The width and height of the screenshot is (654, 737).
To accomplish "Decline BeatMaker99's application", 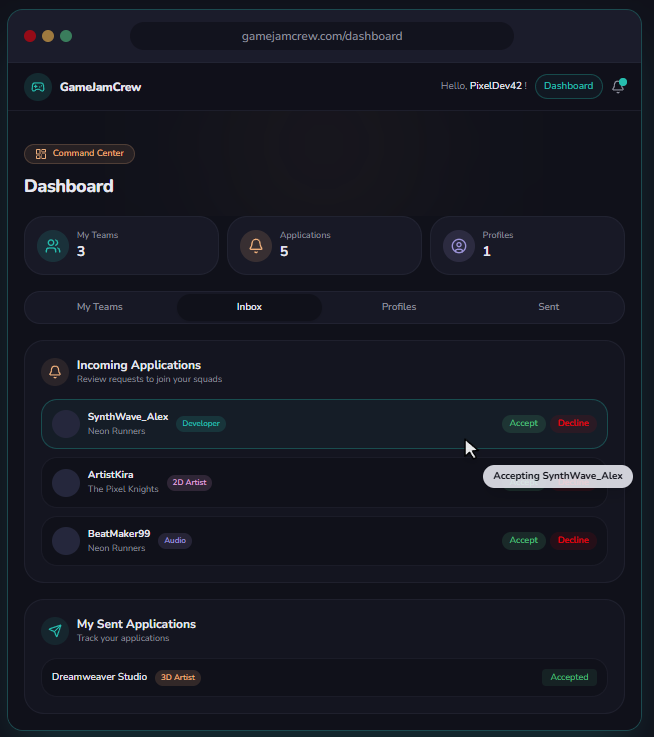I will pyautogui.click(x=573, y=541).
